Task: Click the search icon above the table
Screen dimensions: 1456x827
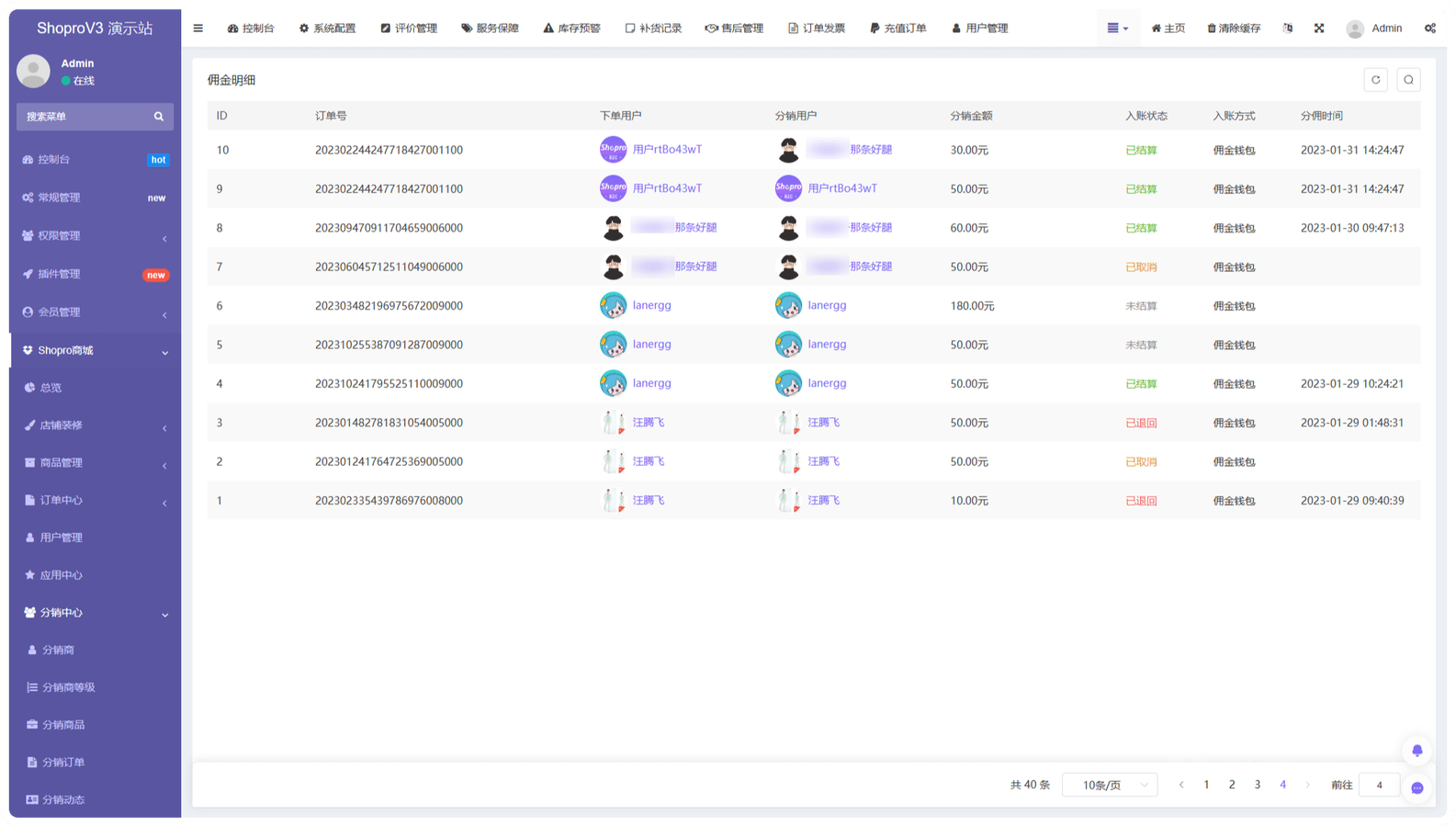Action: pos(1408,80)
